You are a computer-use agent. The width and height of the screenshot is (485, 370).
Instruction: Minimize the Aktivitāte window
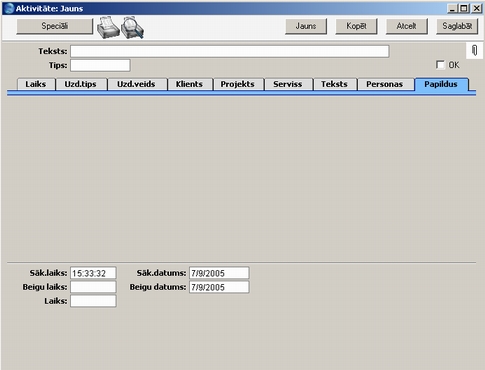click(x=452, y=8)
